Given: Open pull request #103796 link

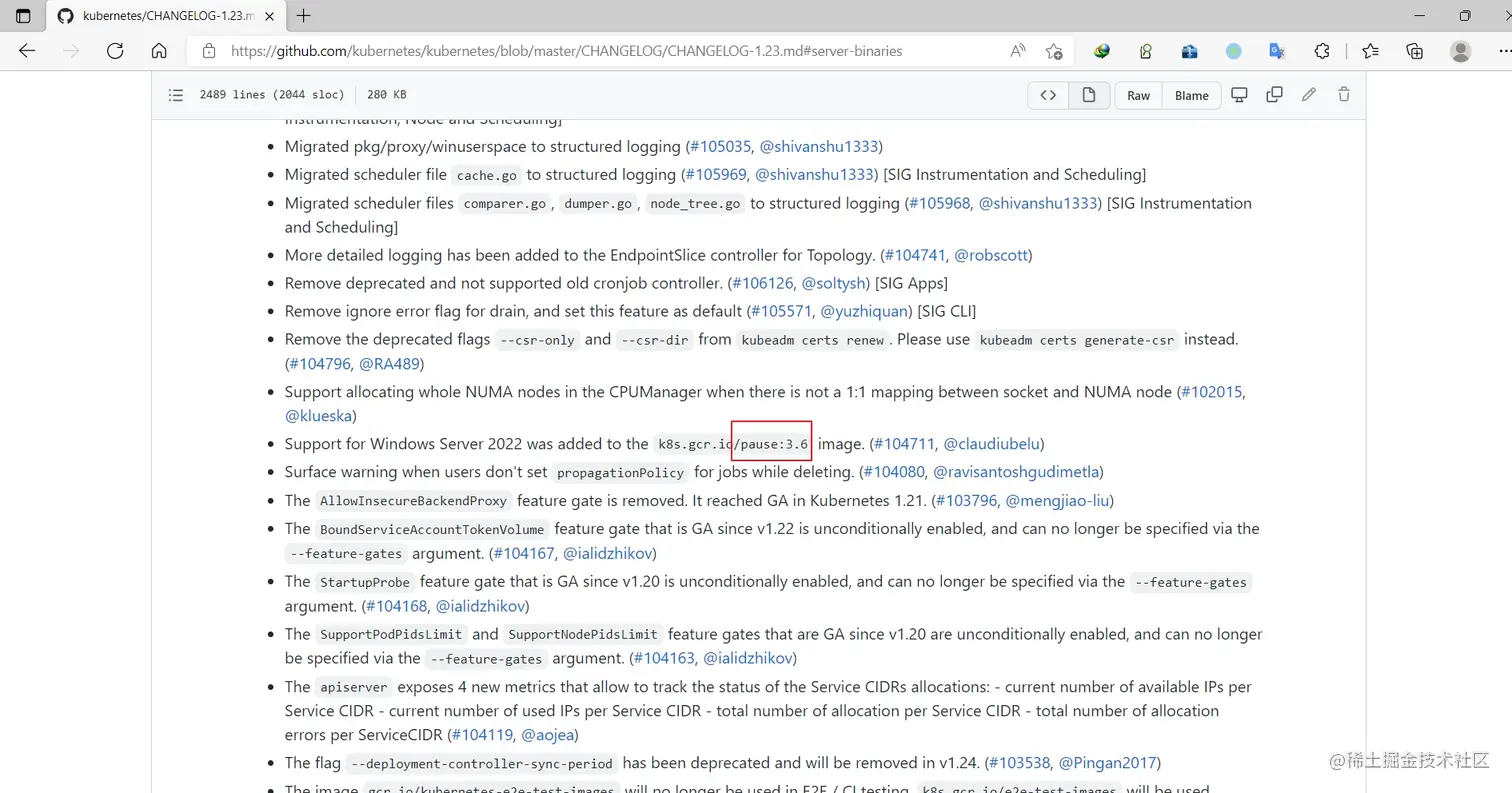Looking at the screenshot, I should click(x=965, y=500).
